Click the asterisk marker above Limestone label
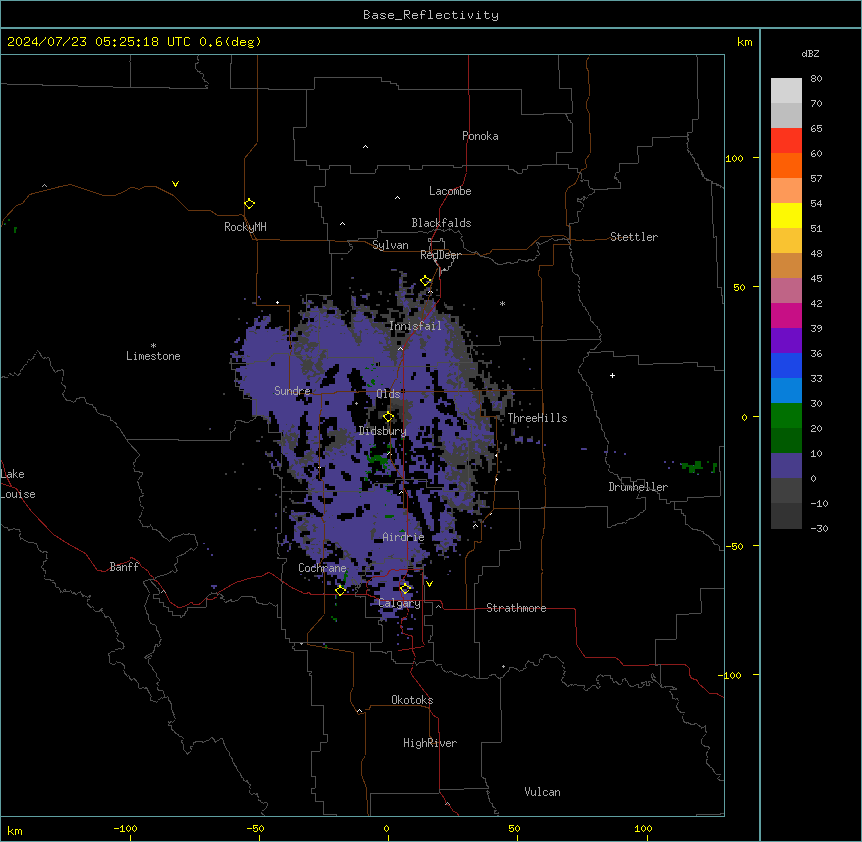The height and width of the screenshot is (842, 862). (153, 346)
